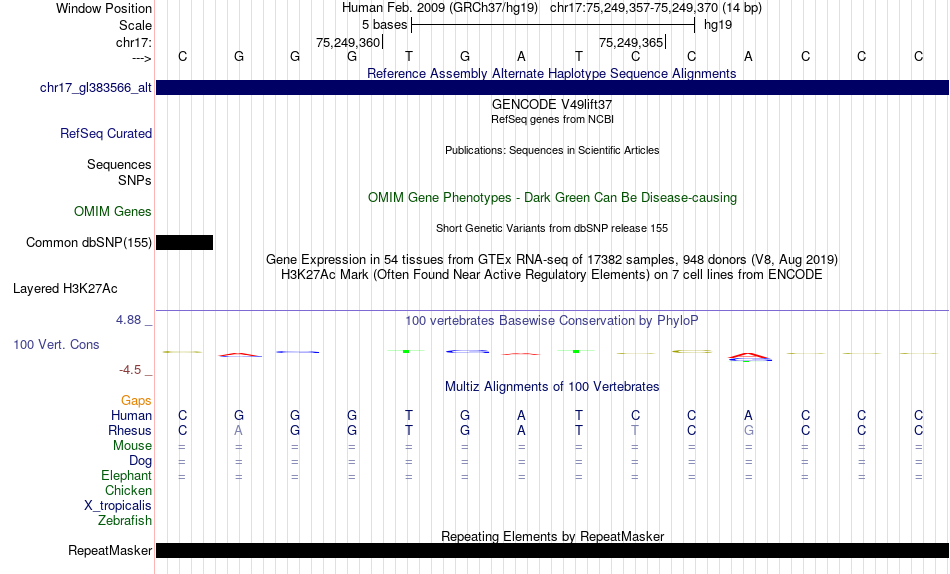
Task: Click the RepeatMasker track label
Action: click(x=110, y=550)
